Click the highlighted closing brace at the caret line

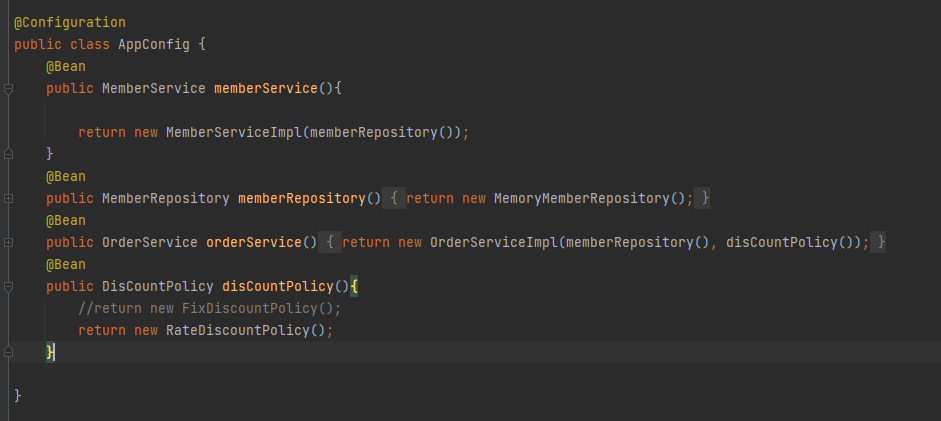pyautogui.click(x=50, y=353)
